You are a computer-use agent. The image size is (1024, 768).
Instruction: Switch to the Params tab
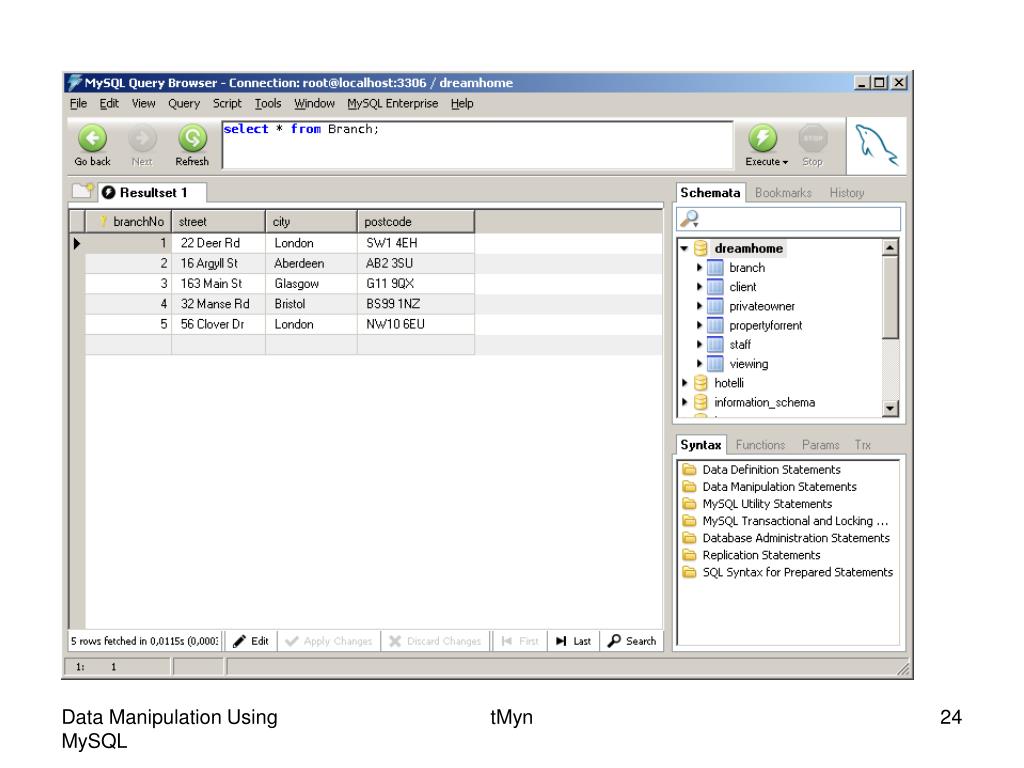(x=820, y=445)
